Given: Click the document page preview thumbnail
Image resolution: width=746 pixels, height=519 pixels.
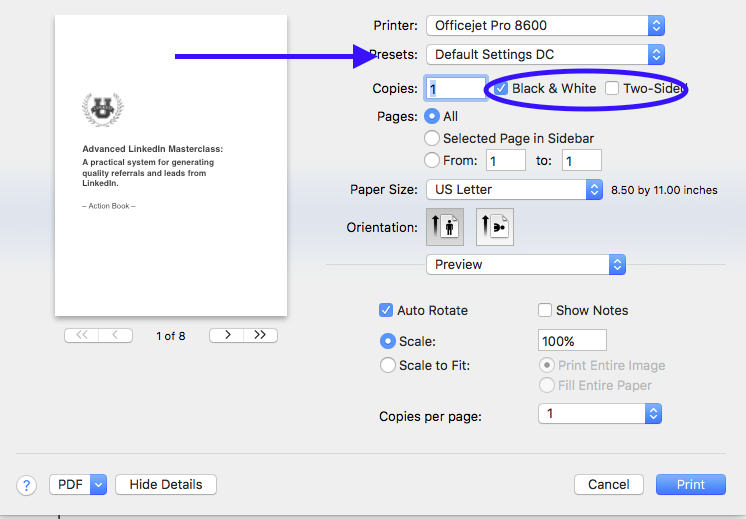Looking at the screenshot, I should (171, 166).
